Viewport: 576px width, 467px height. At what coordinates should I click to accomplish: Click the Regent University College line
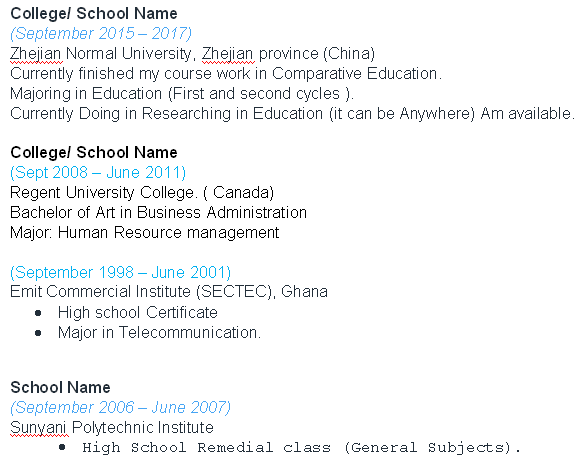click(142, 193)
